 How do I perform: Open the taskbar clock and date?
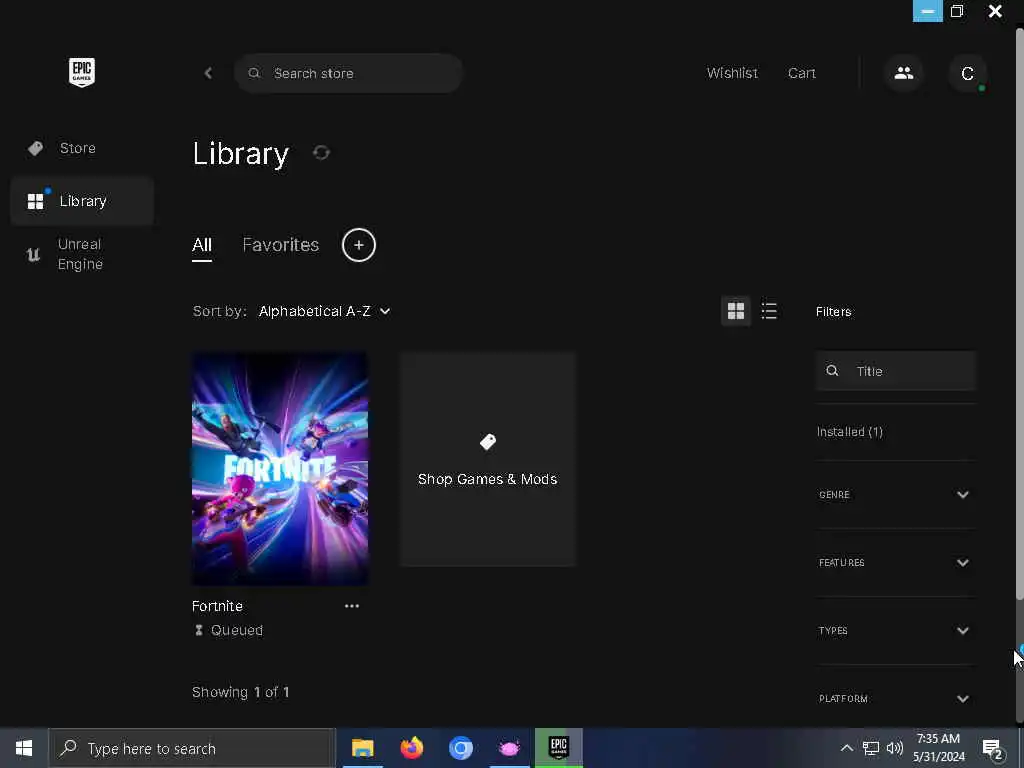(938, 748)
